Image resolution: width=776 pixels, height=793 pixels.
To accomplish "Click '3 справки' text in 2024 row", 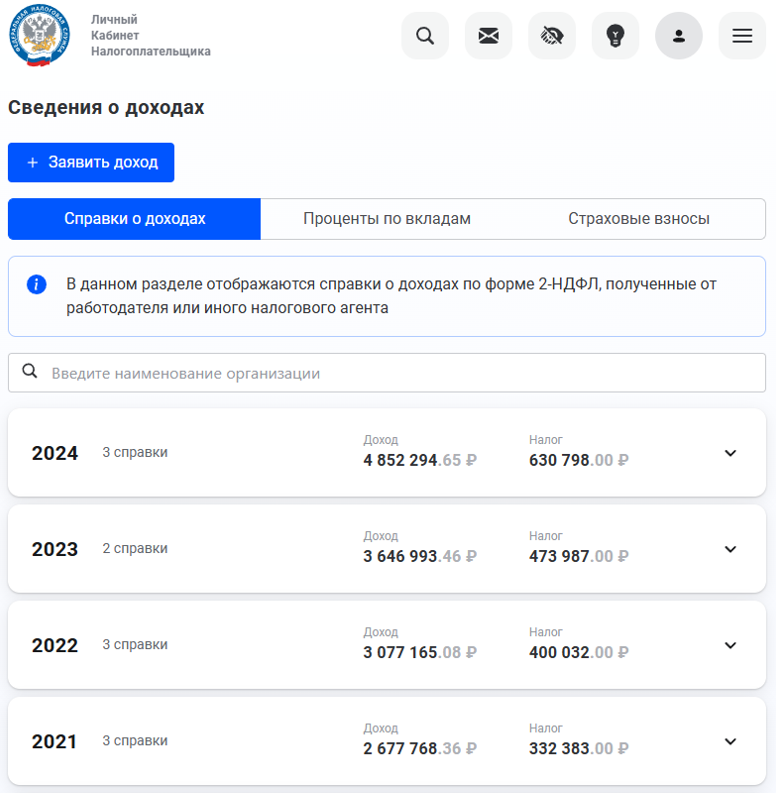I will click(135, 452).
